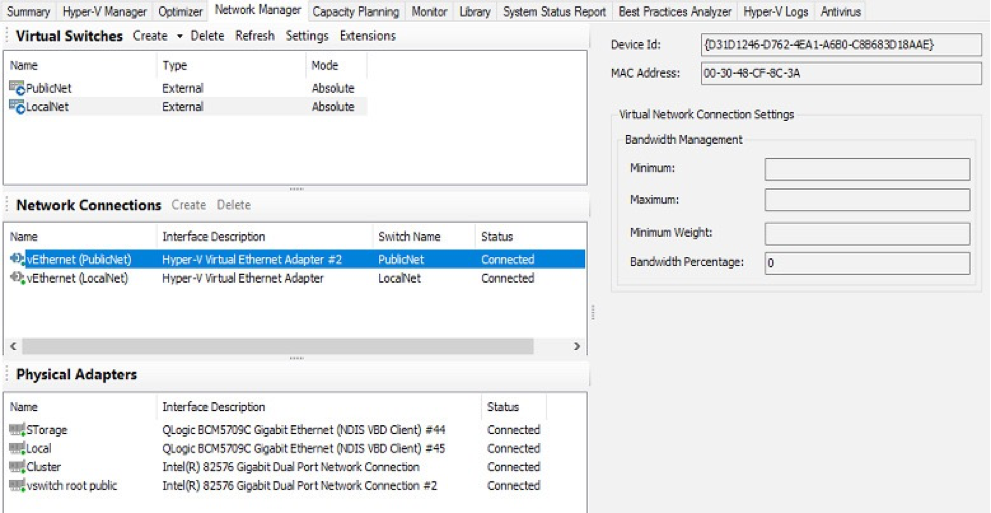Click Refresh in the Virtual Switches toolbar
Image resolution: width=991 pixels, height=513 pixels.
pyautogui.click(x=255, y=36)
